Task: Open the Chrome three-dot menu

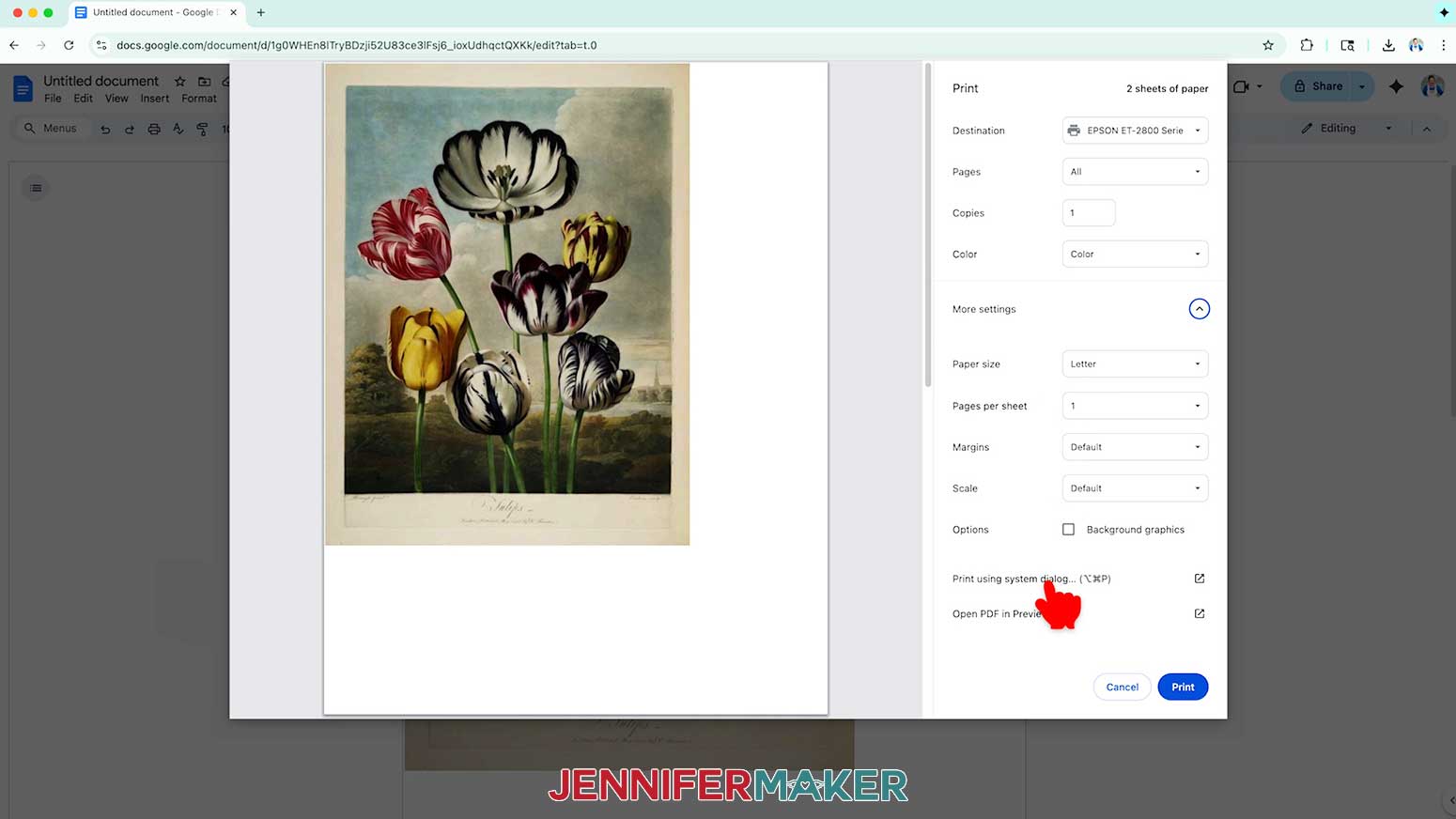Action: [1444, 45]
